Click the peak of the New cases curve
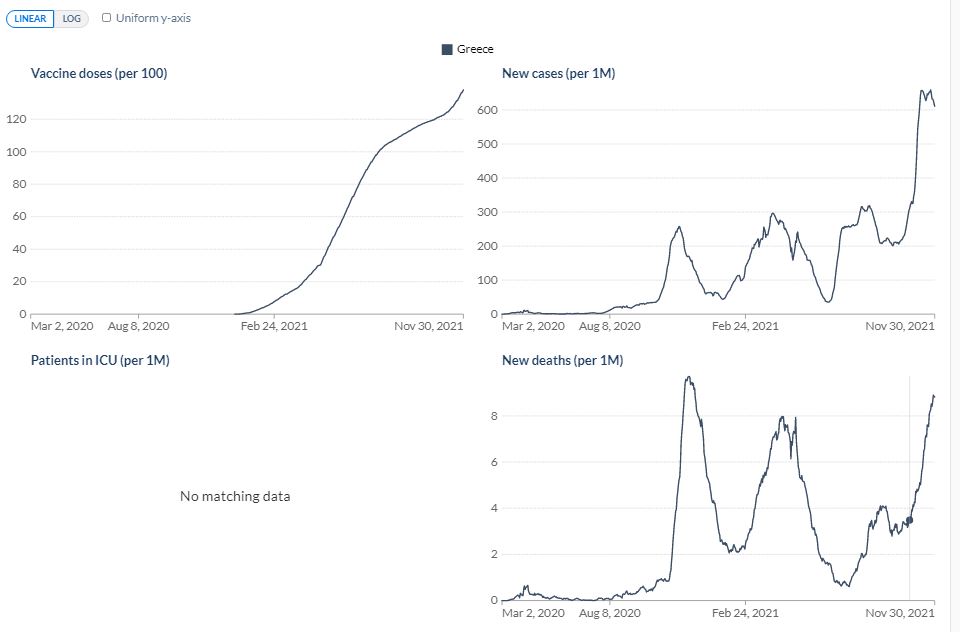Image resolution: width=960 pixels, height=632 pixels. 923,91
